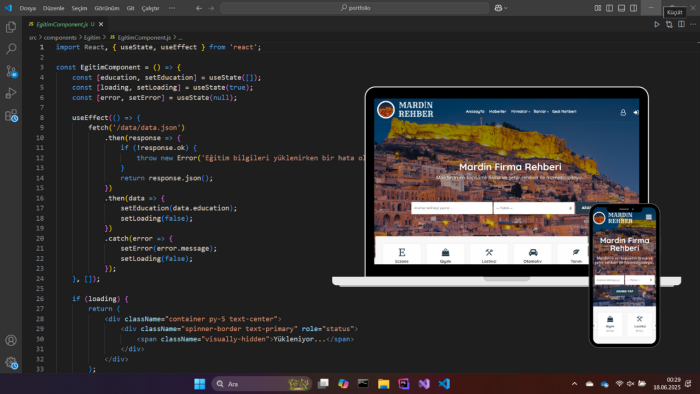
Task: Click 'Yükleniyor...' text in code
Action: pos(300,339)
